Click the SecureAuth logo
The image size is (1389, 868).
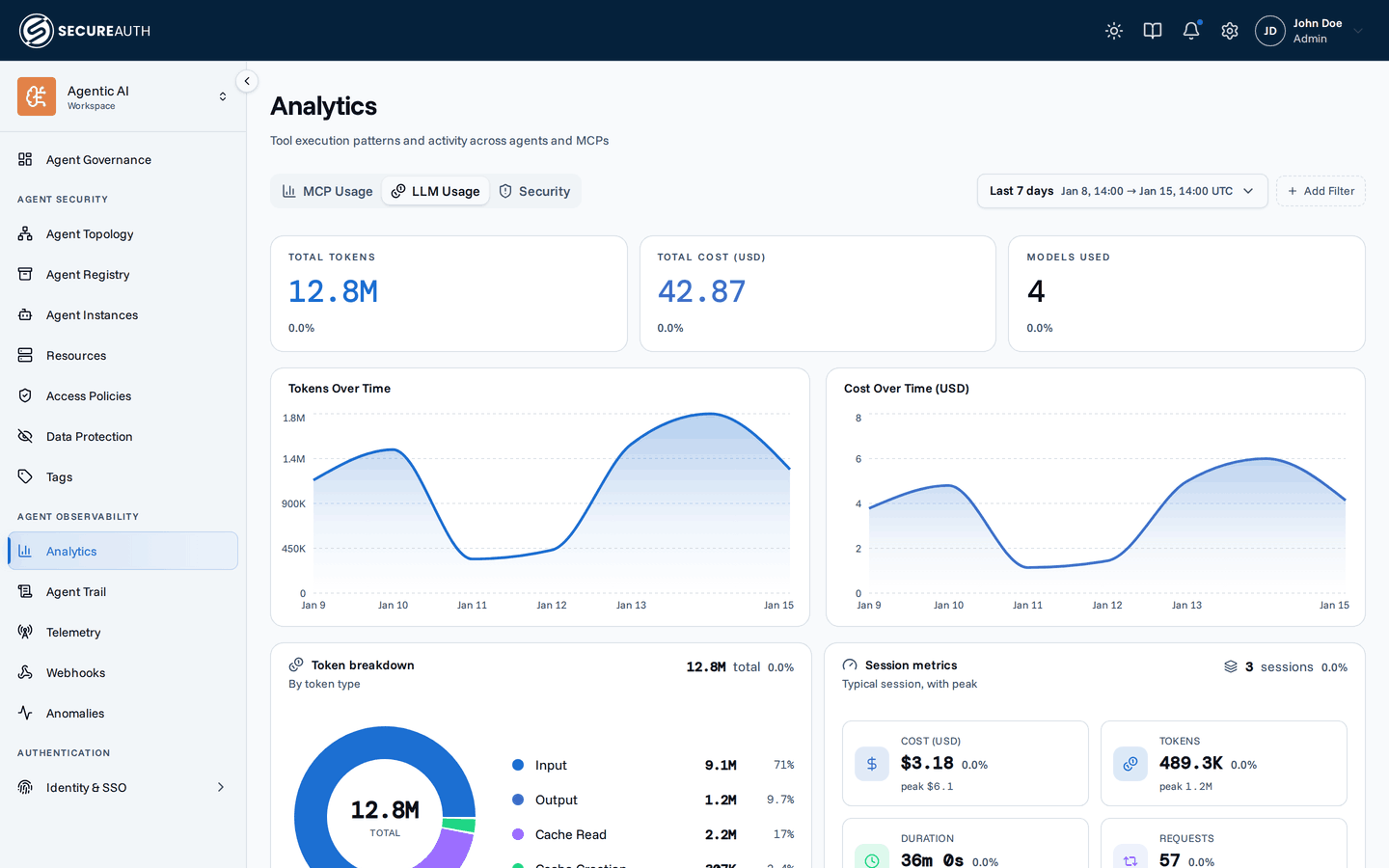coord(85,31)
